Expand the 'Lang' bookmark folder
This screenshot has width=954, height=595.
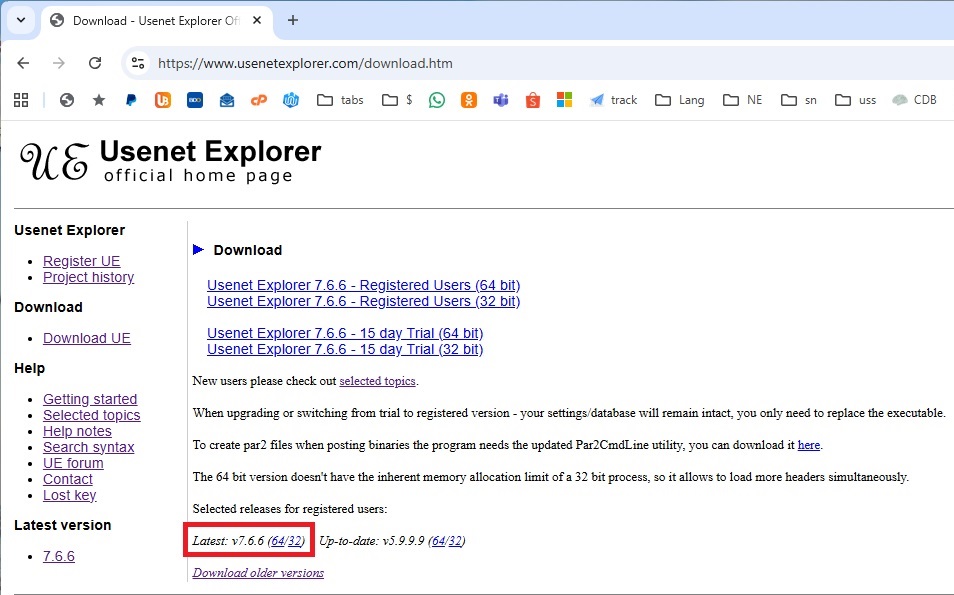pos(679,100)
